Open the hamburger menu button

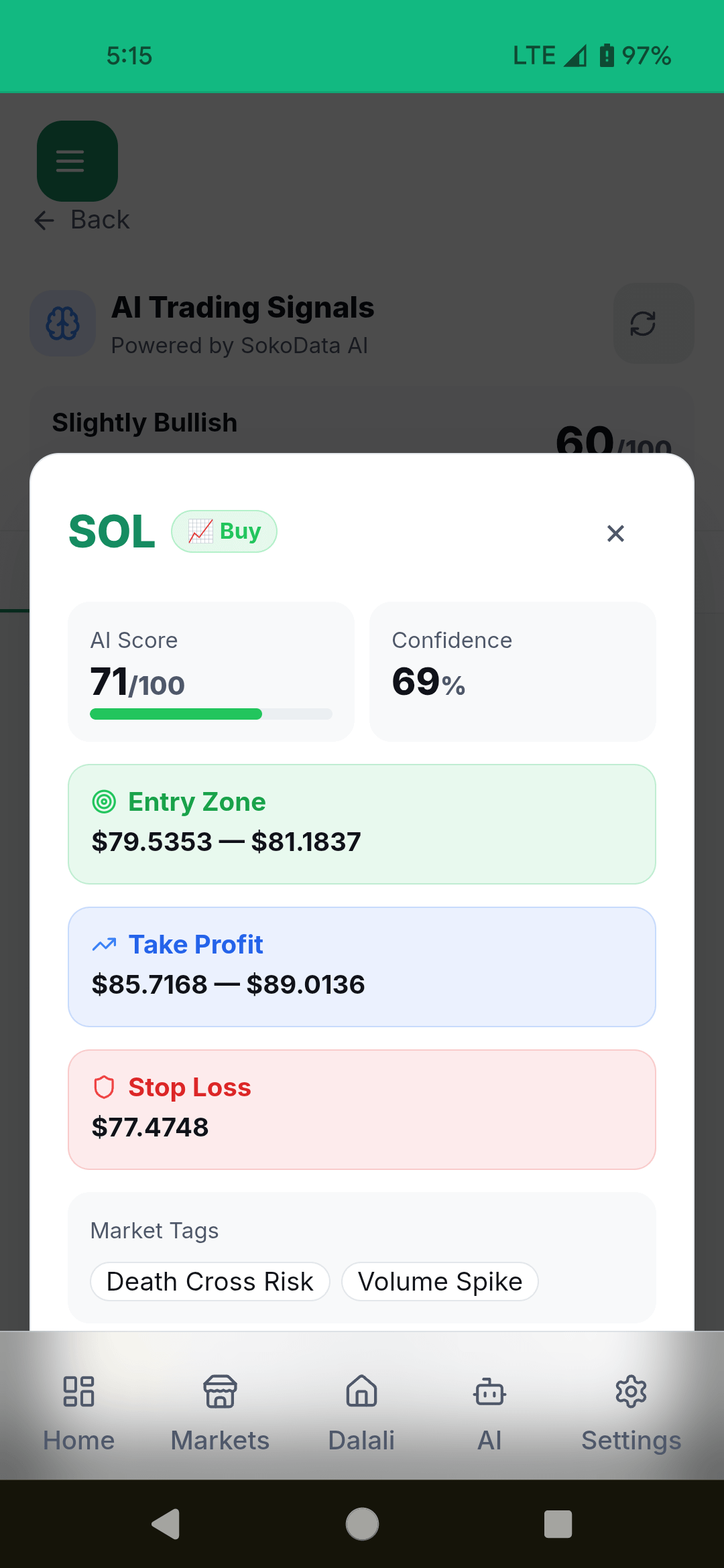[x=77, y=161]
